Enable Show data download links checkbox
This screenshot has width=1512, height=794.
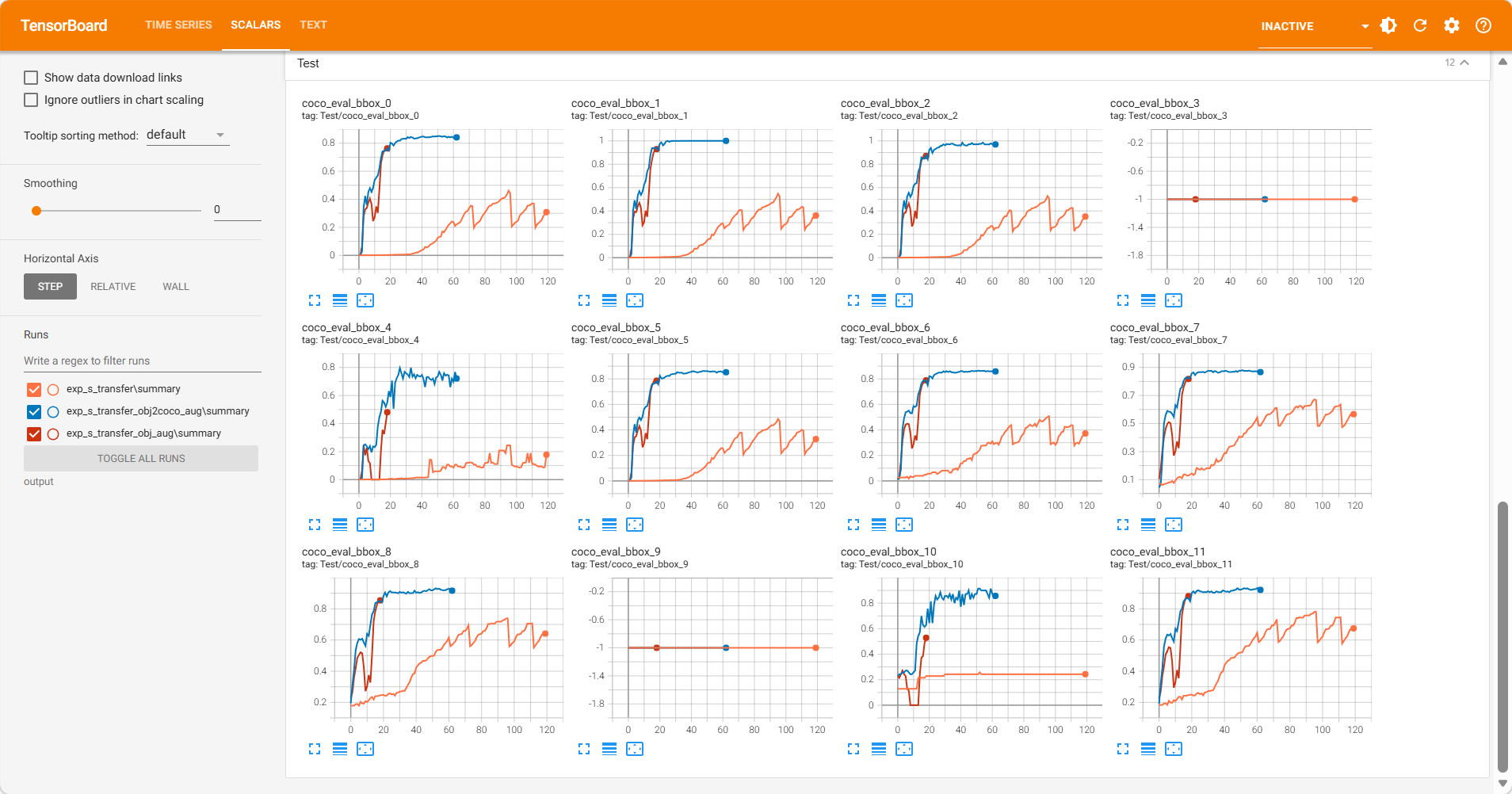[31, 78]
